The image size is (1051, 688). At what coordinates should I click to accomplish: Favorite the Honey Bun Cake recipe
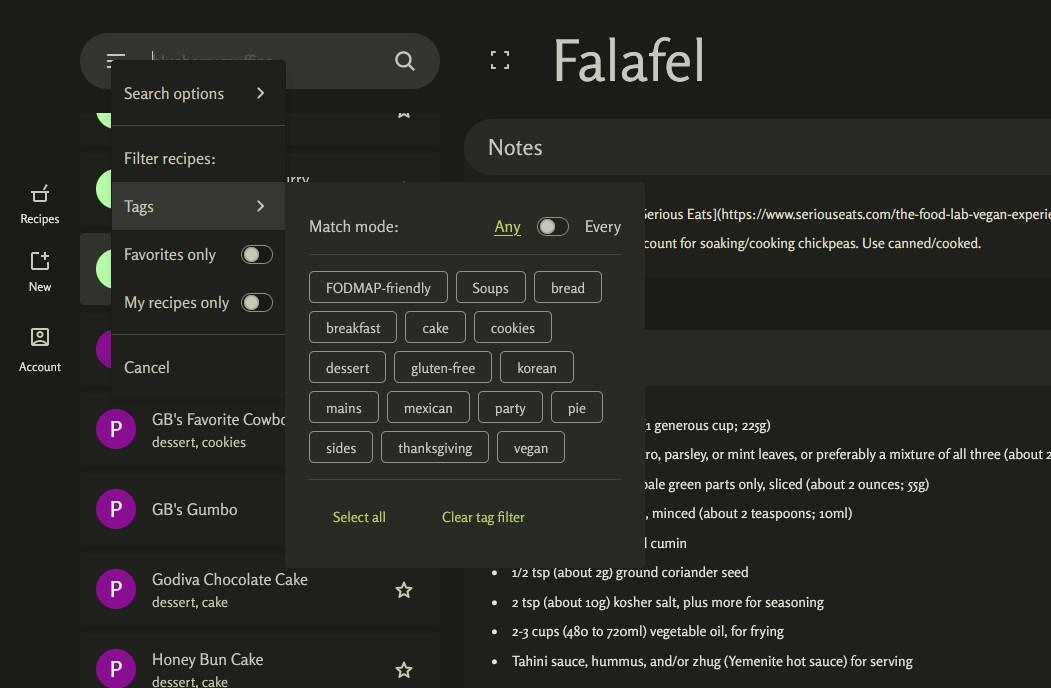404,670
